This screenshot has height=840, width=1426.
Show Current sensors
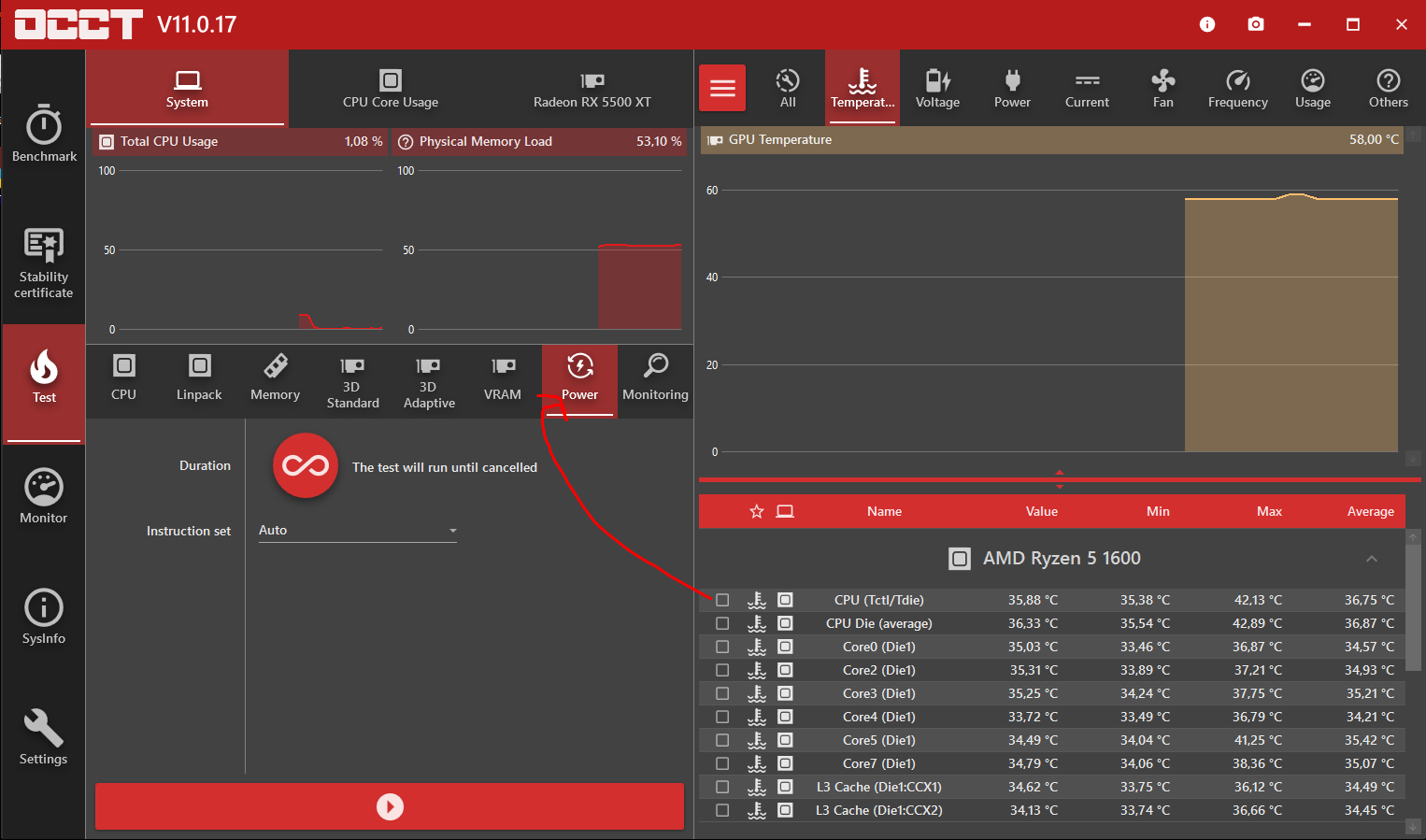click(1087, 89)
